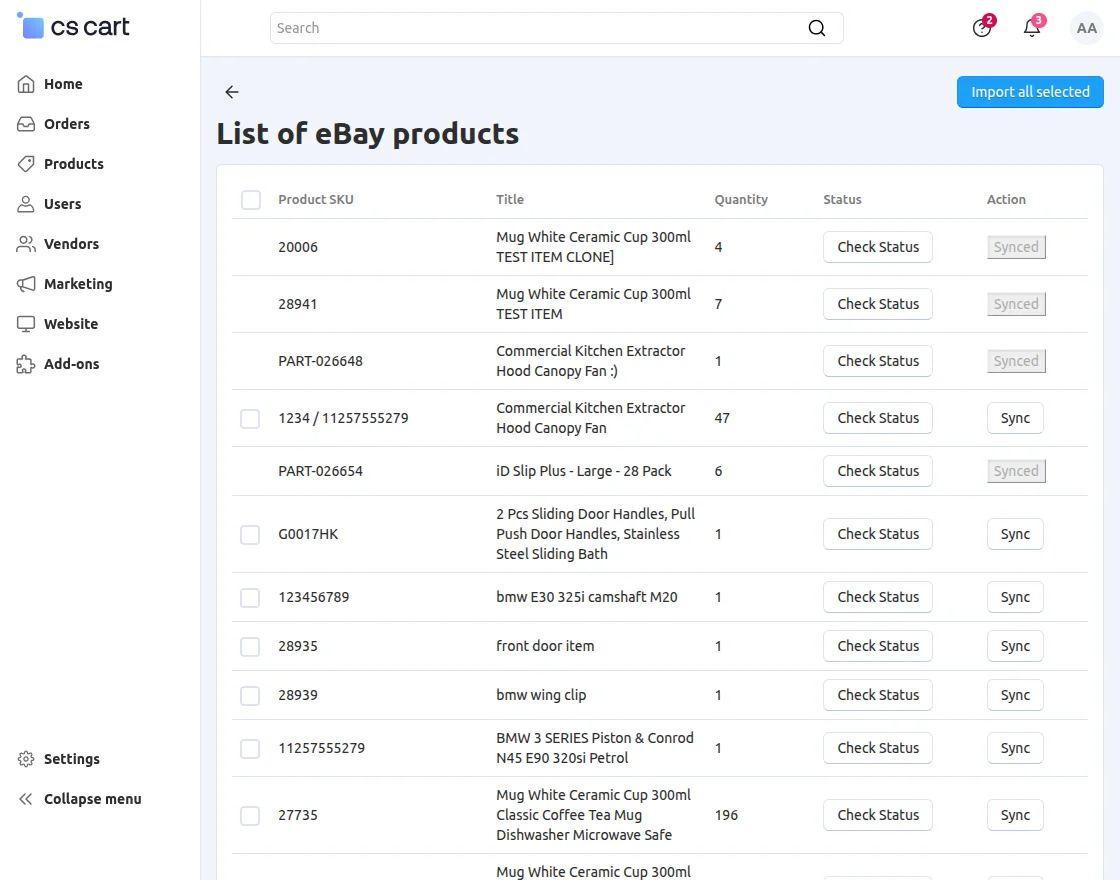Toggle the select-all checkbox in header
The image size is (1120, 880).
pos(251,200)
